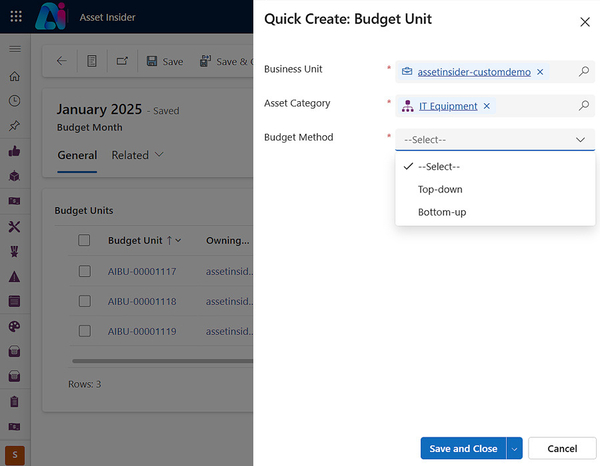This screenshot has height=466, width=600.
Task: Expand the Related tab dropdown
Action: pyautogui.click(x=137, y=155)
